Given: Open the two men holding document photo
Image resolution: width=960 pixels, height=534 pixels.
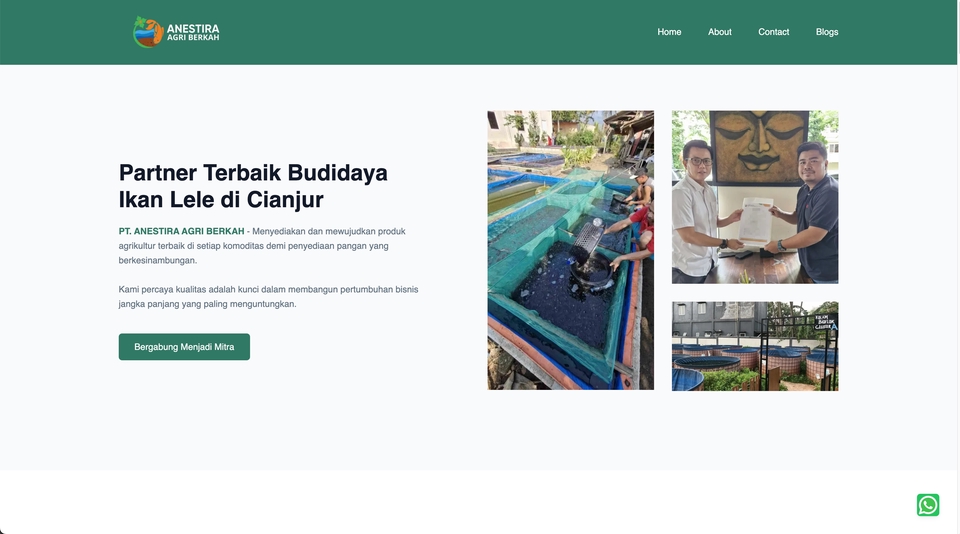Looking at the screenshot, I should 755,197.
